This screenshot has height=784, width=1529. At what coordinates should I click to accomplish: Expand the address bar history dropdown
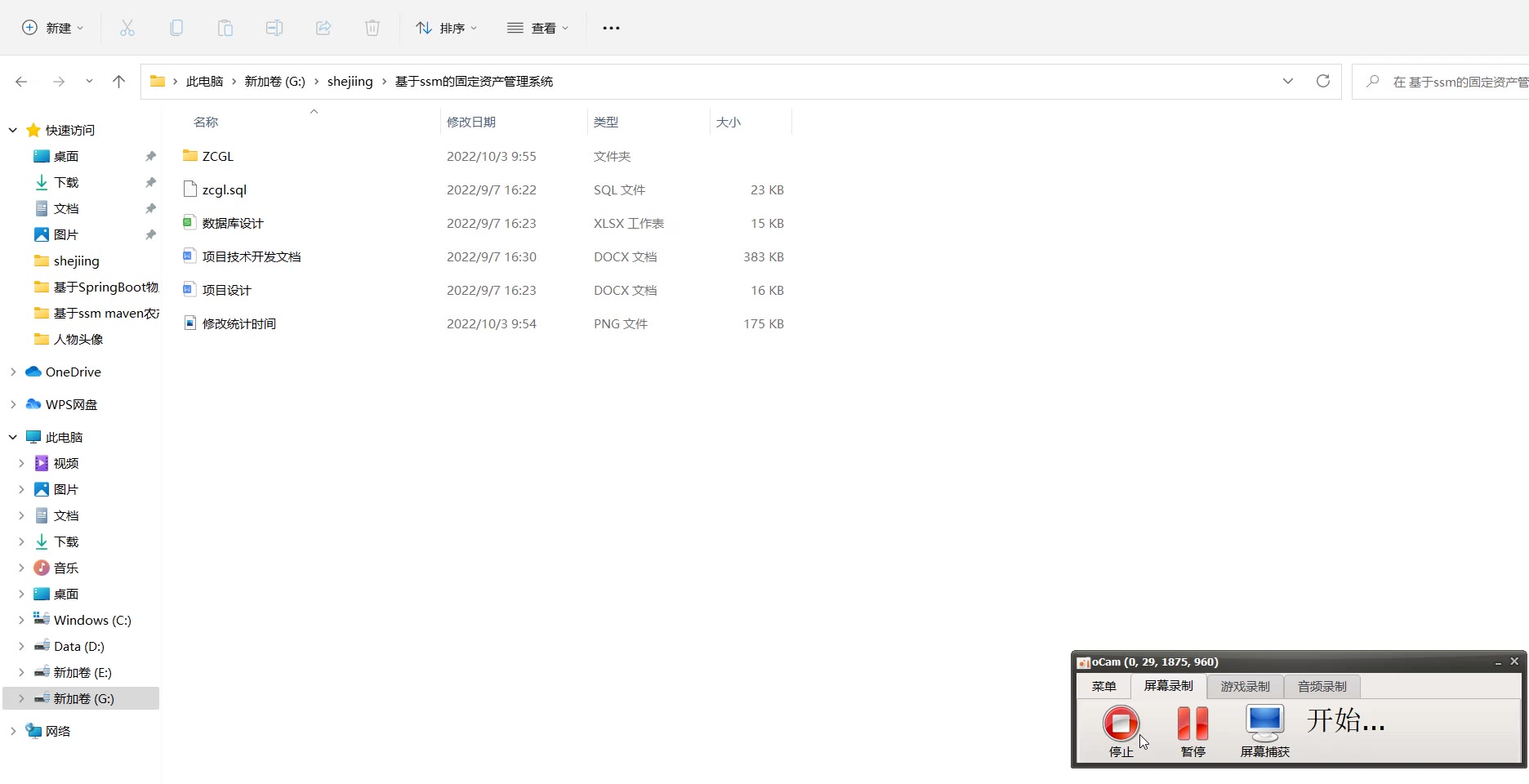(1288, 81)
